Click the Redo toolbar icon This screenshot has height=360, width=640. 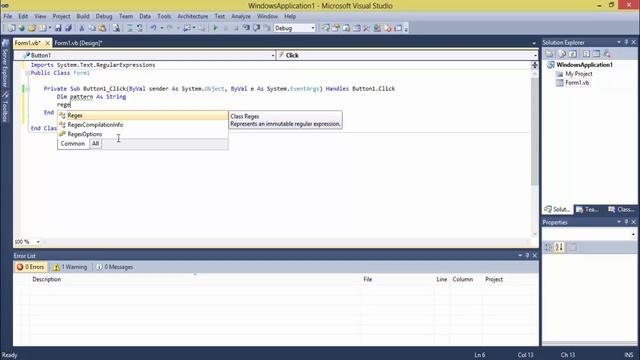point(169,28)
